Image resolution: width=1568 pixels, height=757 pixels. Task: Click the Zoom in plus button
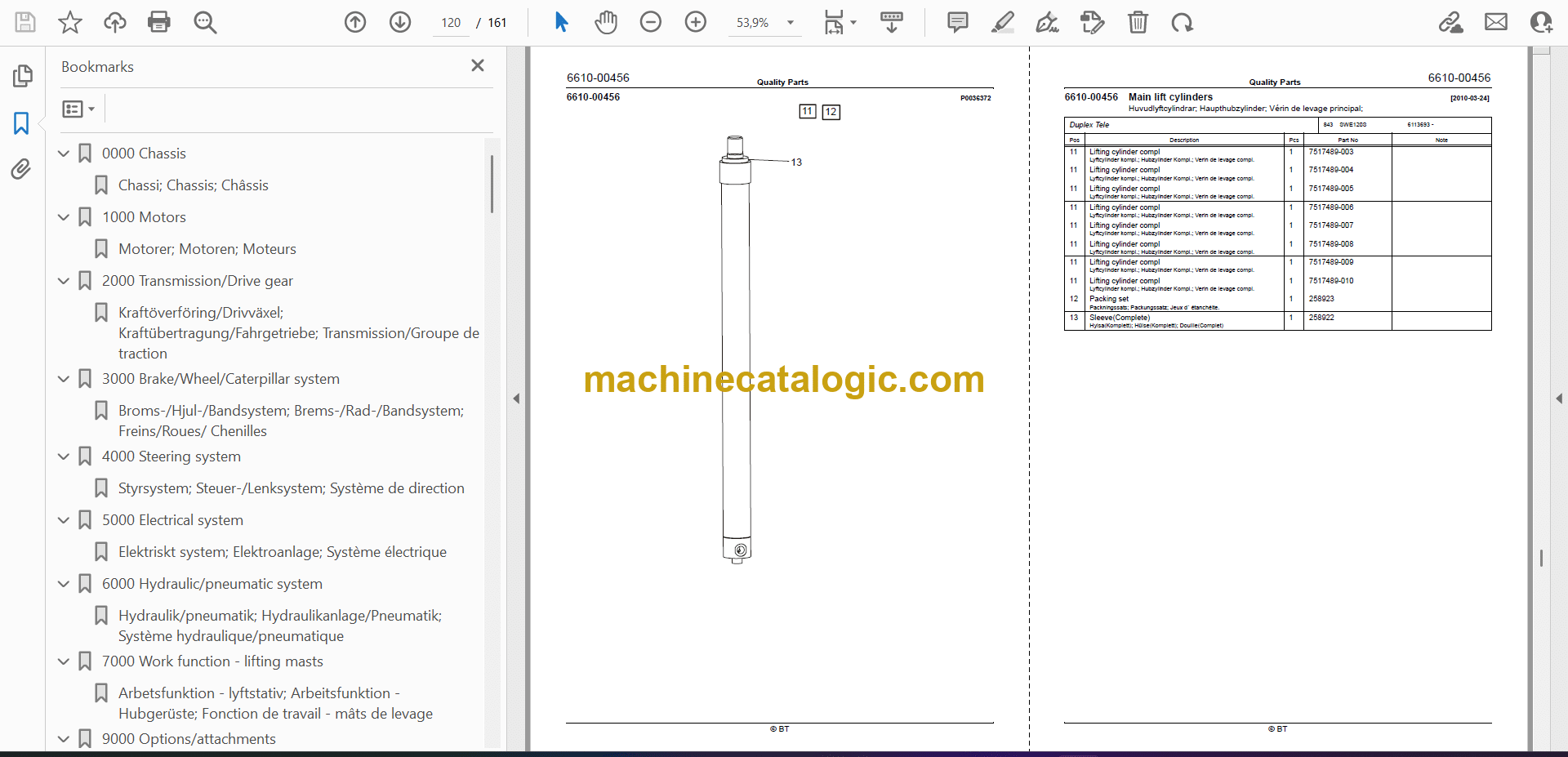coord(695,22)
